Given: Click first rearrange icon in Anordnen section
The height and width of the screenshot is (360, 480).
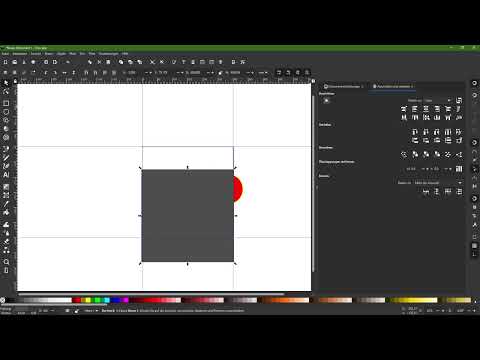Looking at the screenshot, I should (404, 155).
